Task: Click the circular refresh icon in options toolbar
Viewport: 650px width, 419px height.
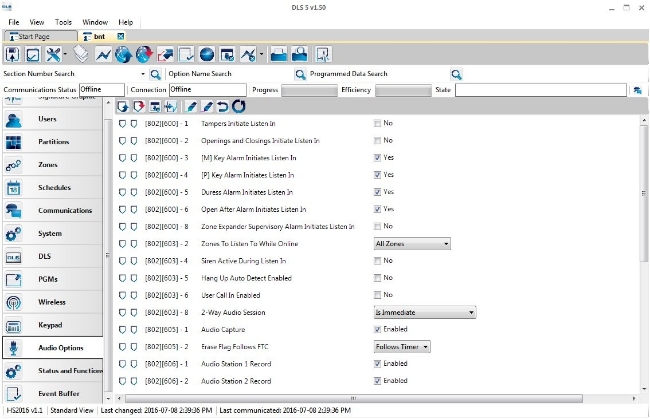Action: coord(239,107)
